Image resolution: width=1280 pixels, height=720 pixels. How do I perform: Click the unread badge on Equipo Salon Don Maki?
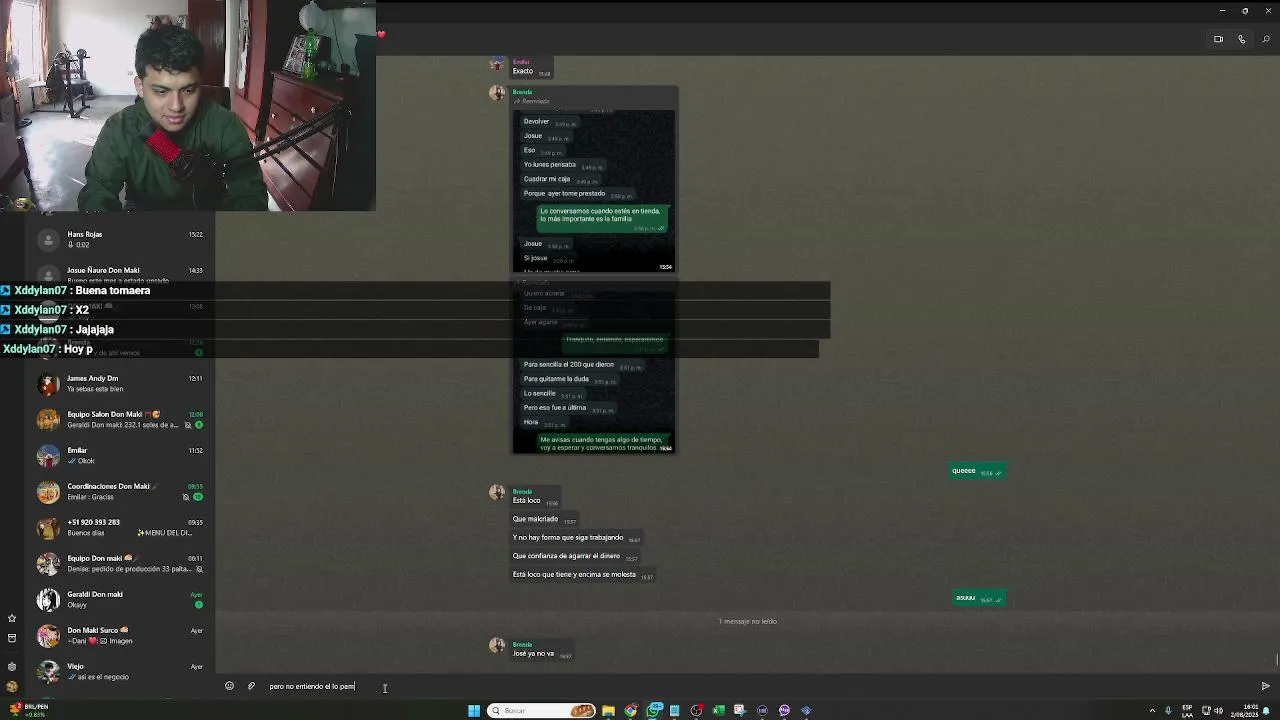[x=198, y=425]
